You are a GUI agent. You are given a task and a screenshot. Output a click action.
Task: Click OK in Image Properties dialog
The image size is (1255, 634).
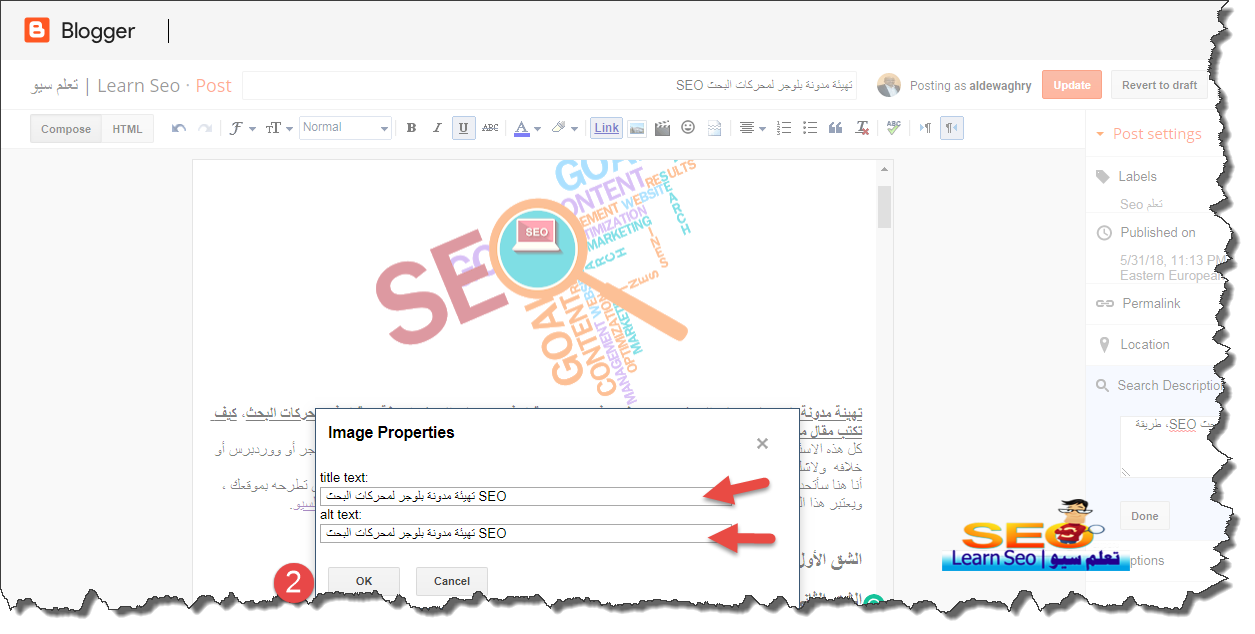tap(363, 581)
